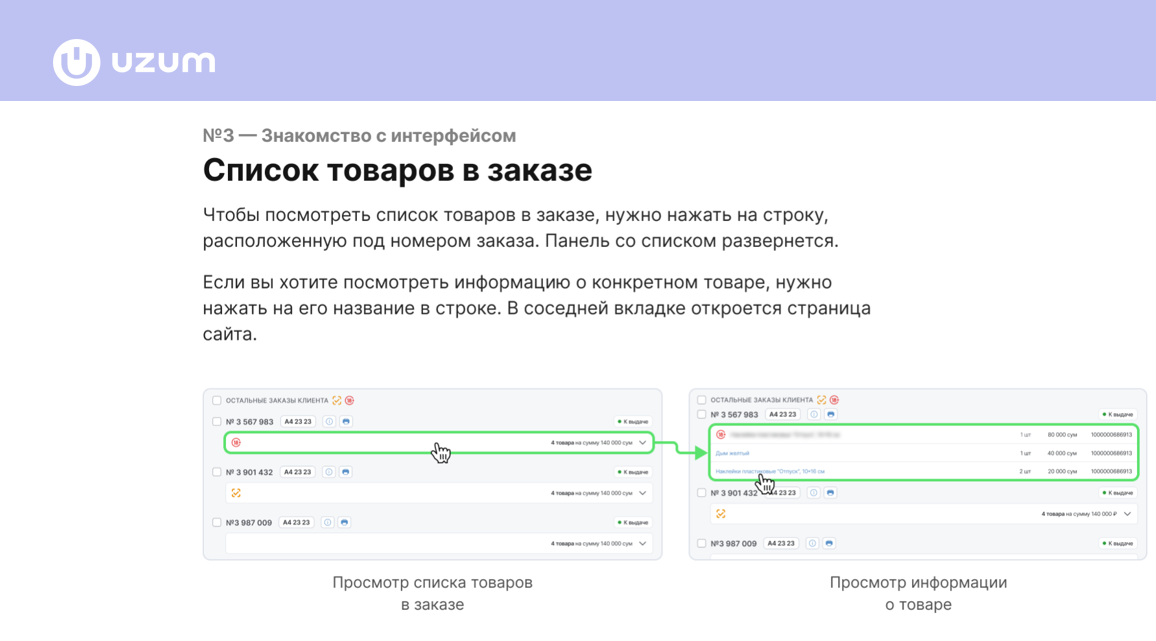The width and height of the screenshot is (1156, 641).
Task: Tick checkbox for order 3 987 009, left screenshot
Action: click(x=217, y=522)
